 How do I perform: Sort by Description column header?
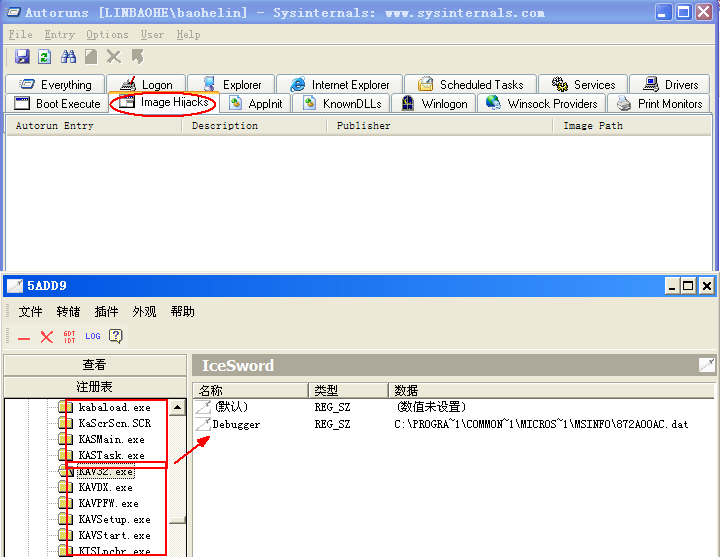(254, 125)
